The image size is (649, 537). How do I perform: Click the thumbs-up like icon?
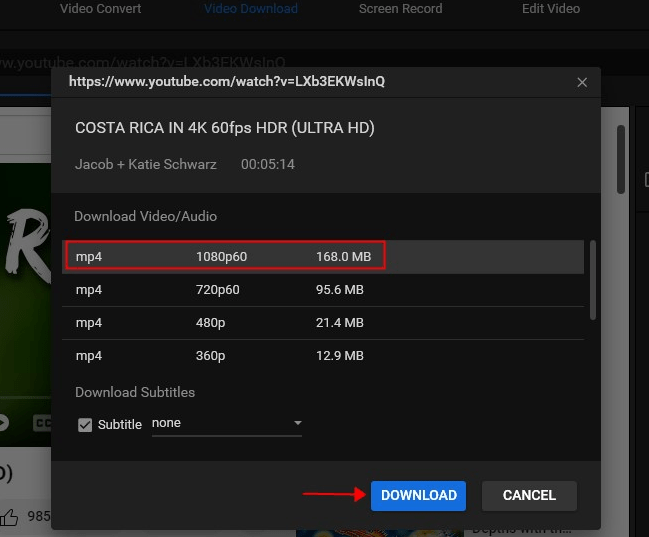(x=9, y=517)
